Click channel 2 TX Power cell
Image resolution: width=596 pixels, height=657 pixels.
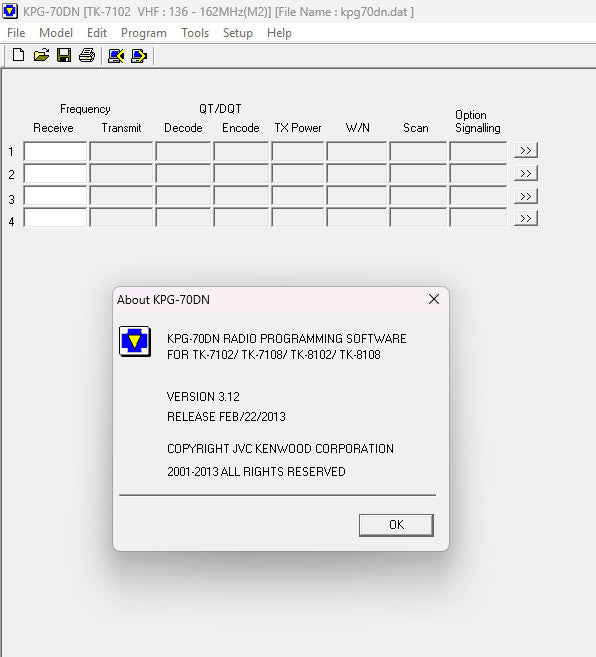[x=298, y=174]
